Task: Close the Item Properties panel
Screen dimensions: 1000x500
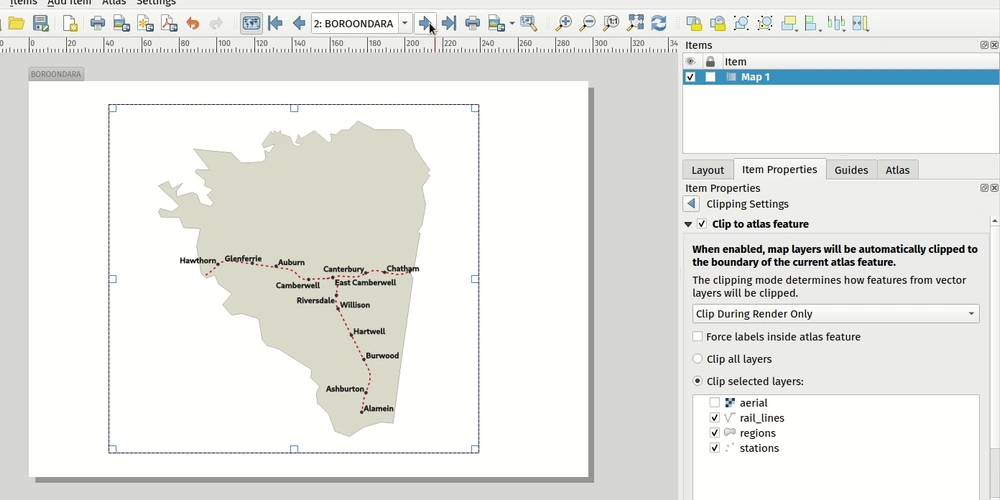Action: (994, 188)
